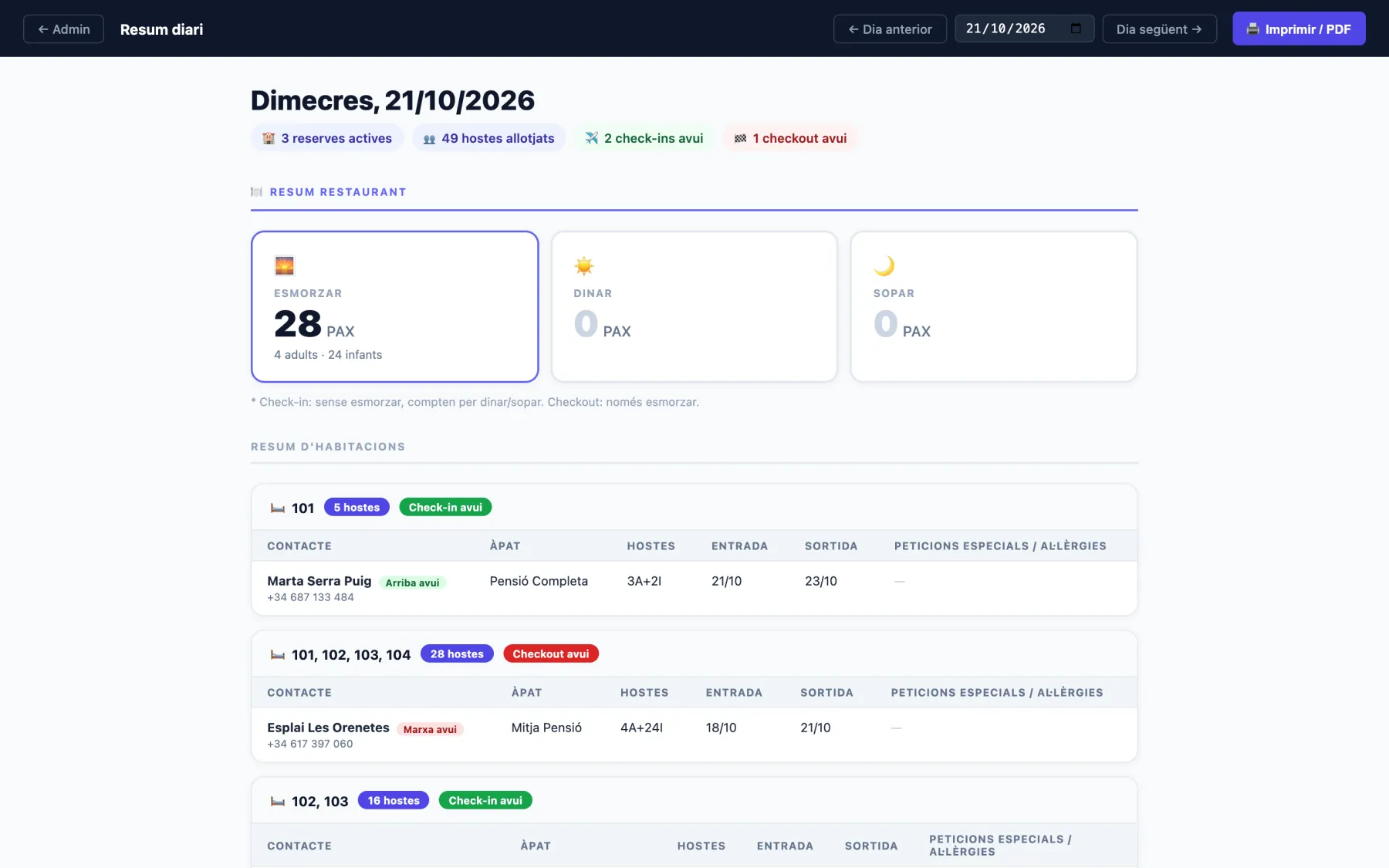The image size is (1389, 868).
Task: Select the Esmorzar 28 PAX card
Action: [x=394, y=306]
